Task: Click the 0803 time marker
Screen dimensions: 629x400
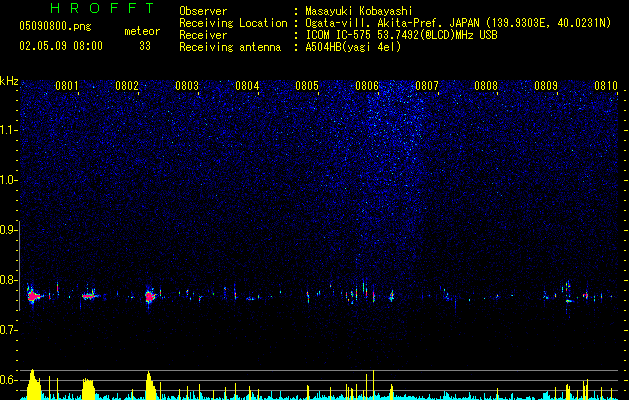Action: tap(187, 86)
